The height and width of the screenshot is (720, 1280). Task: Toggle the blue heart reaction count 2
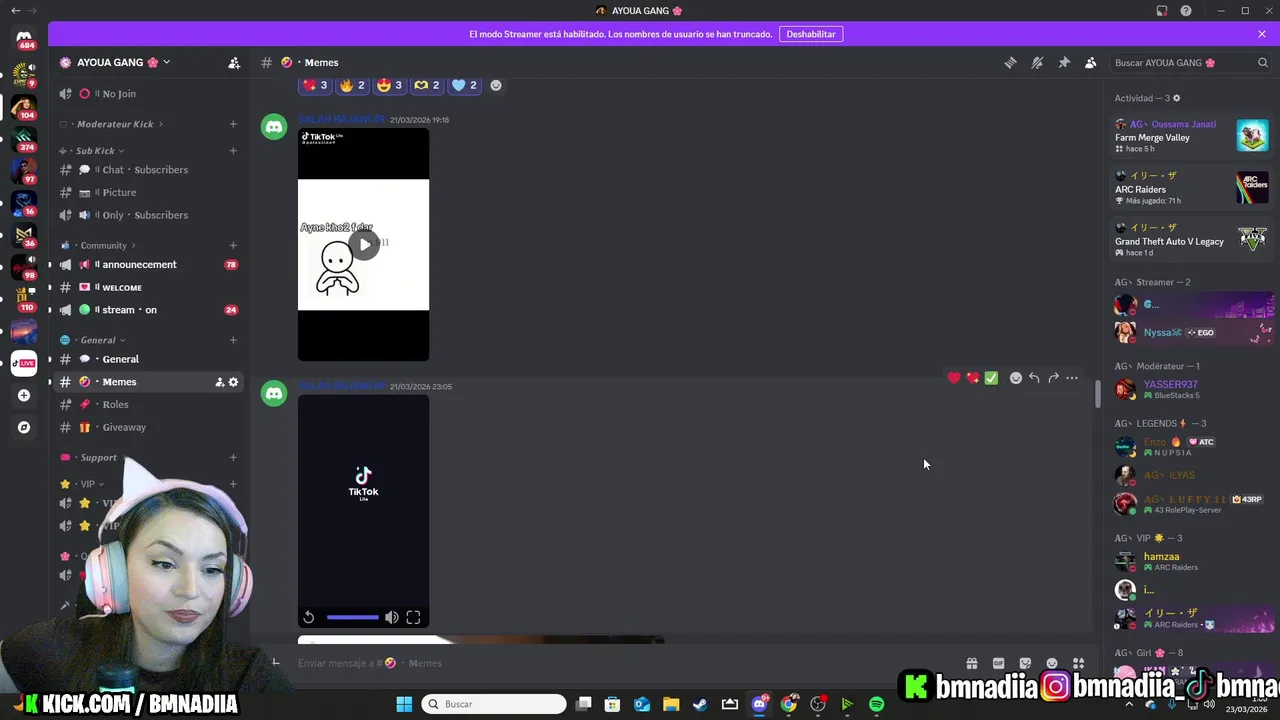coord(464,85)
